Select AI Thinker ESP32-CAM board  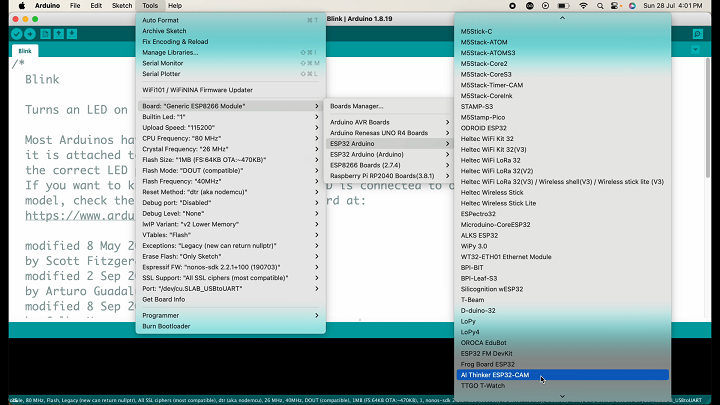point(562,375)
